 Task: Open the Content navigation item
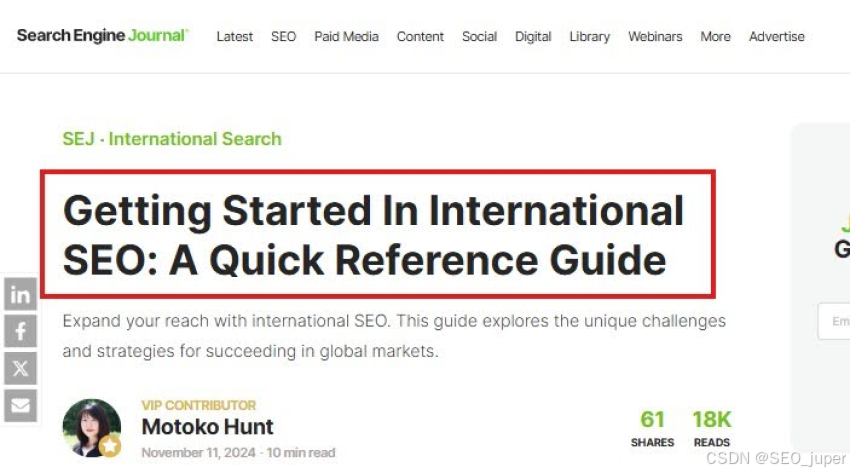pyautogui.click(x=420, y=37)
